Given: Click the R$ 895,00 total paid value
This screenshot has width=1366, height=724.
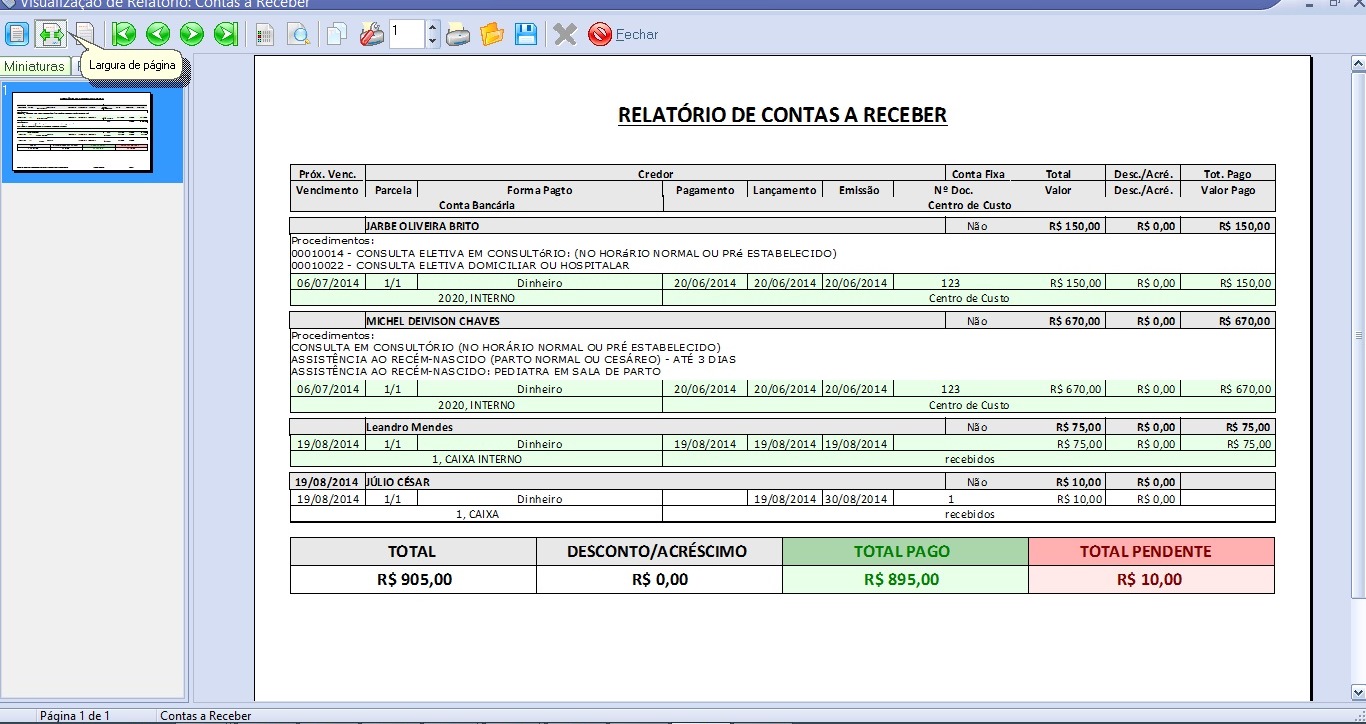Looking at the screenshot, I should click(x=901, y=579).
